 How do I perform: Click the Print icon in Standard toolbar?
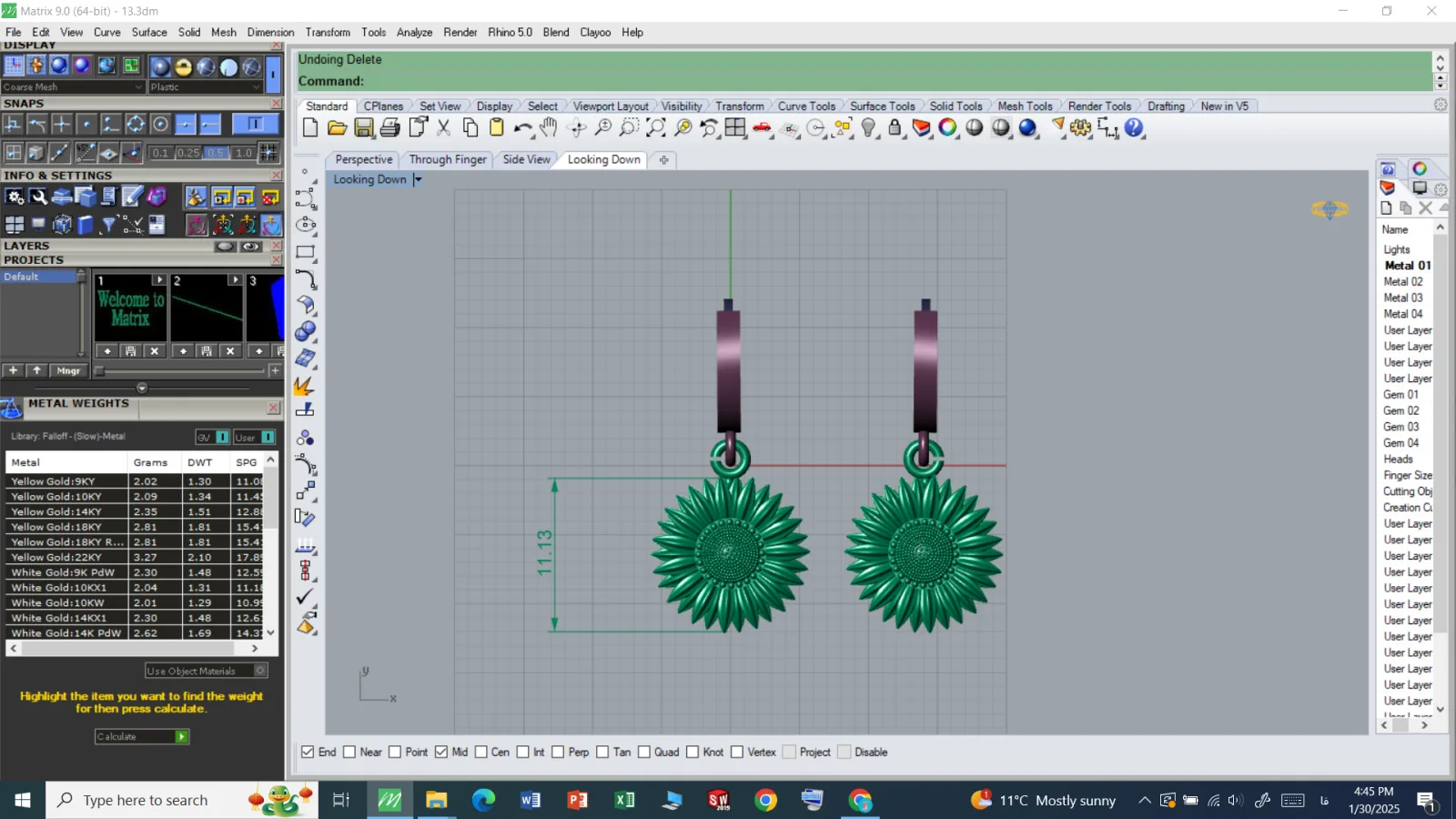click(x=390, y=128)
